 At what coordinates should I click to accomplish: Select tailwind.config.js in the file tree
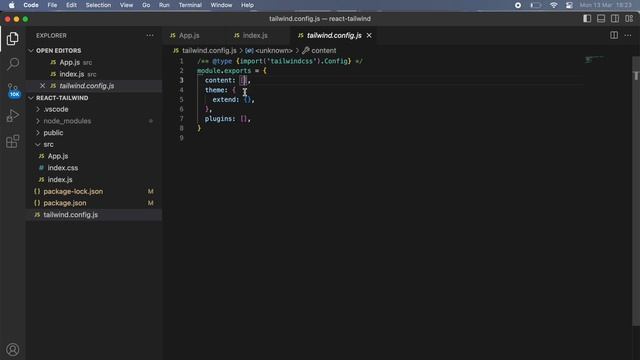94,215
